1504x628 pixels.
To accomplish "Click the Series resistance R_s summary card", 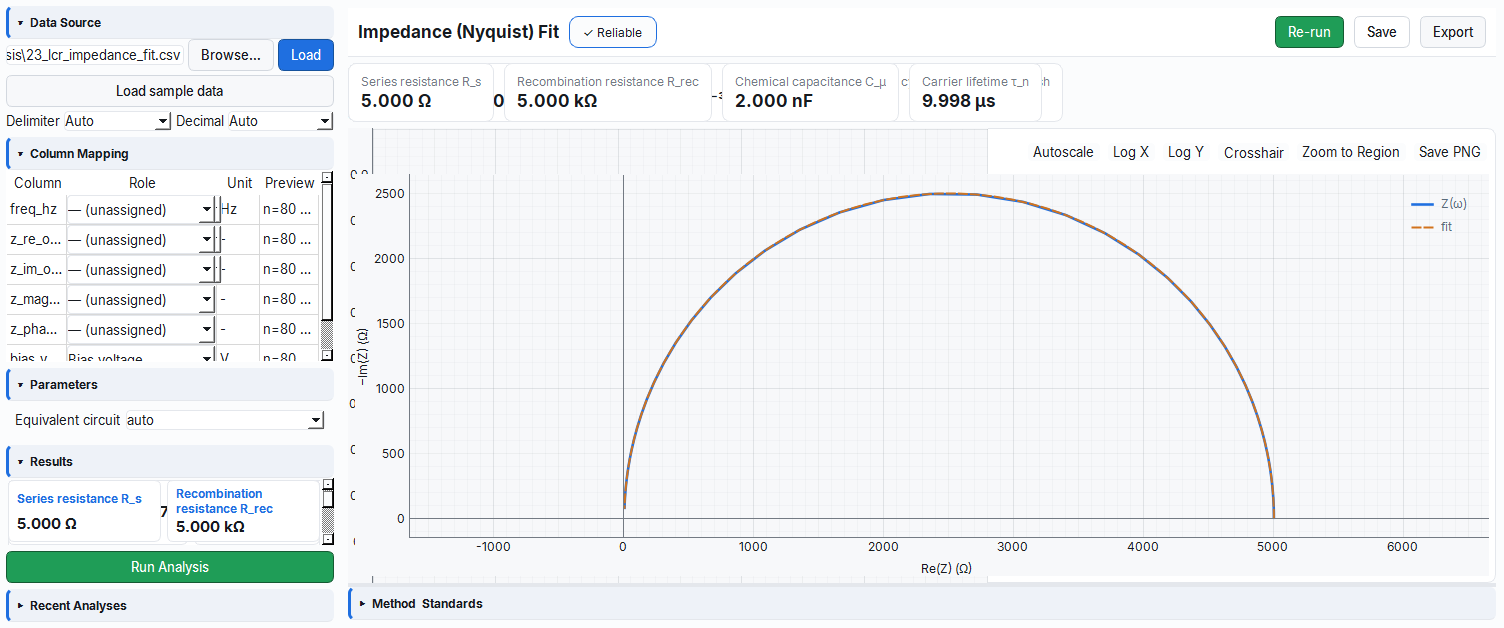I will 421,92.
